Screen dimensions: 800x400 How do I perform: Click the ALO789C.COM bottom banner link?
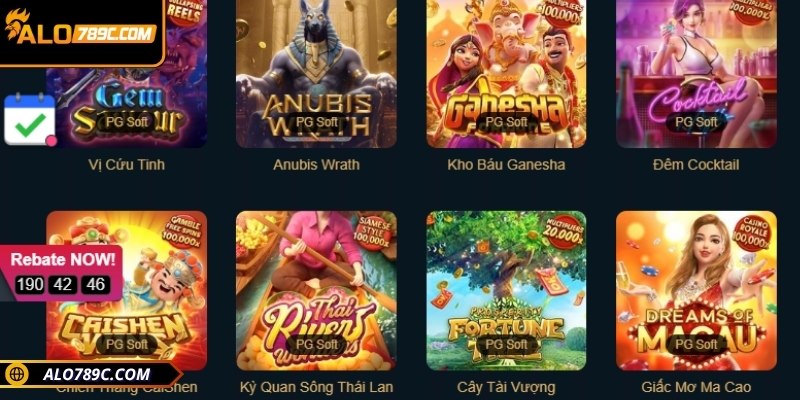click(91, 374)
